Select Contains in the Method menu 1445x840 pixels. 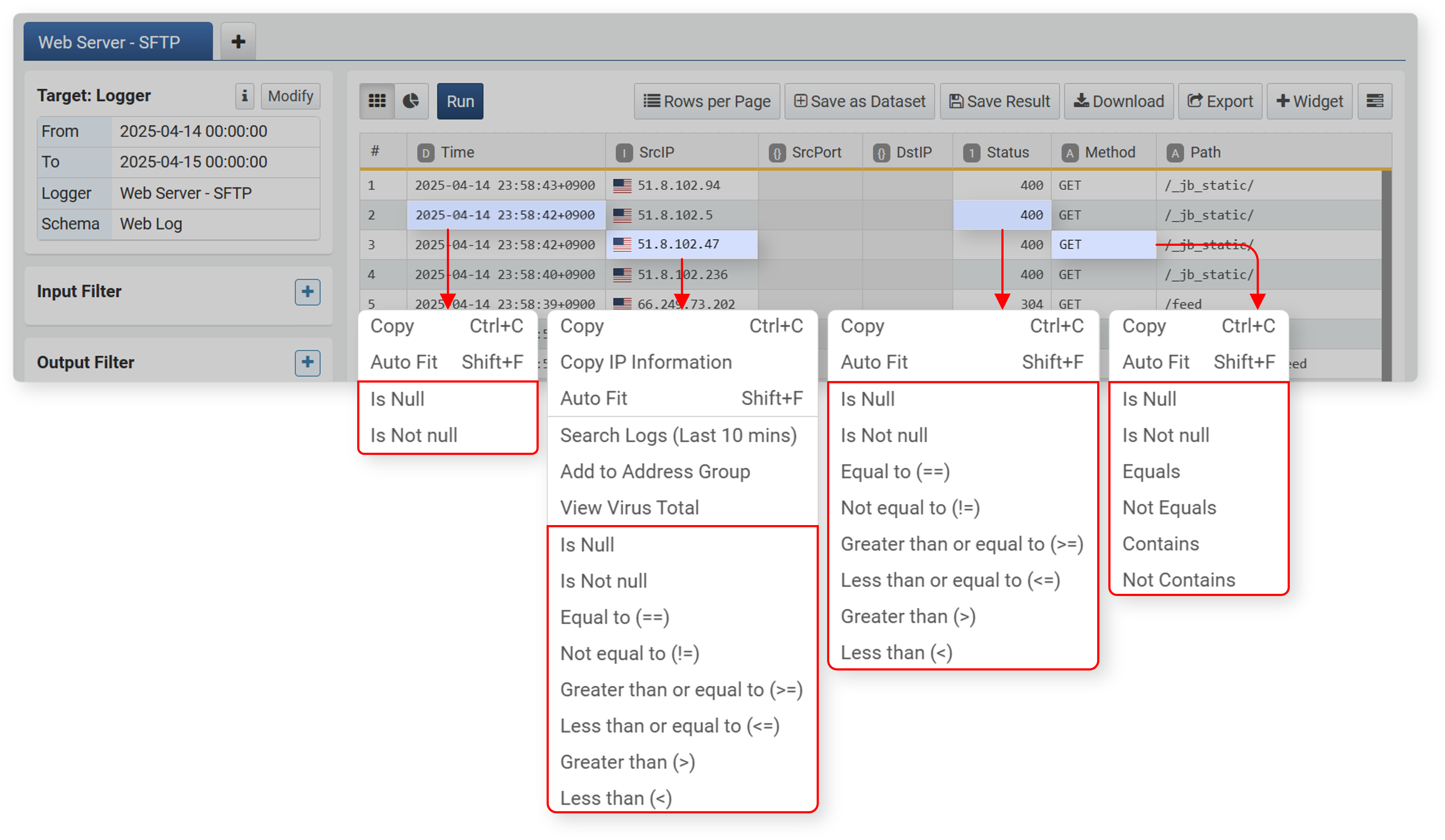click(1198, 544)
